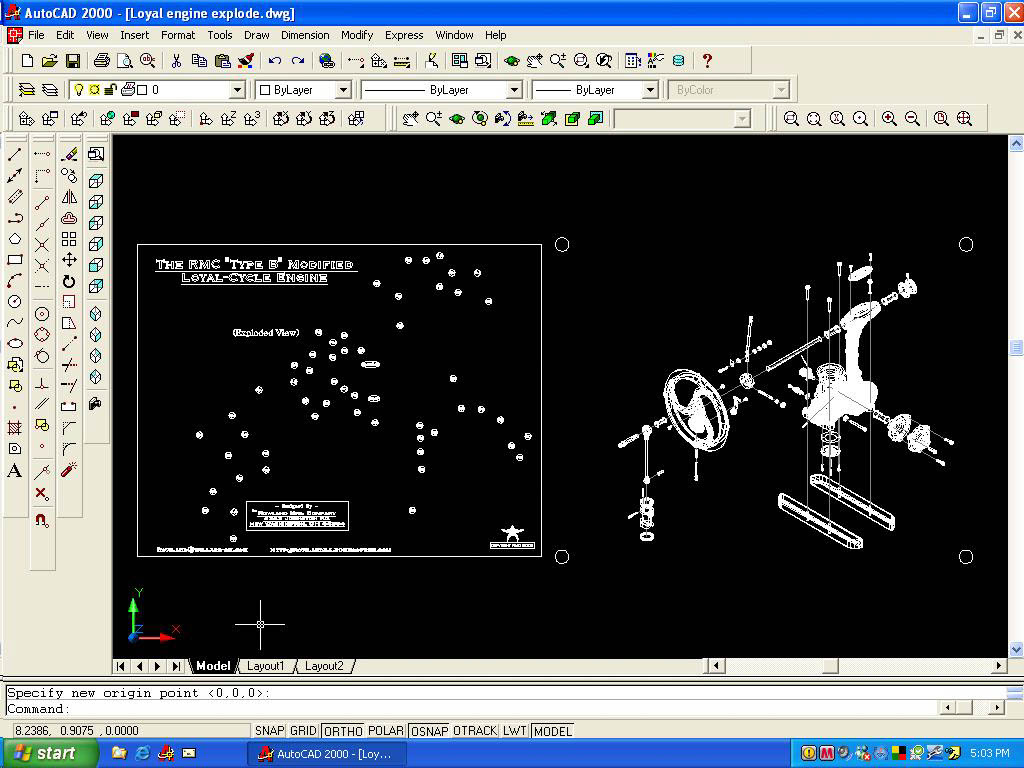
Task: Click the Print icon in toolbar
Action: click(x=101, y=61)
